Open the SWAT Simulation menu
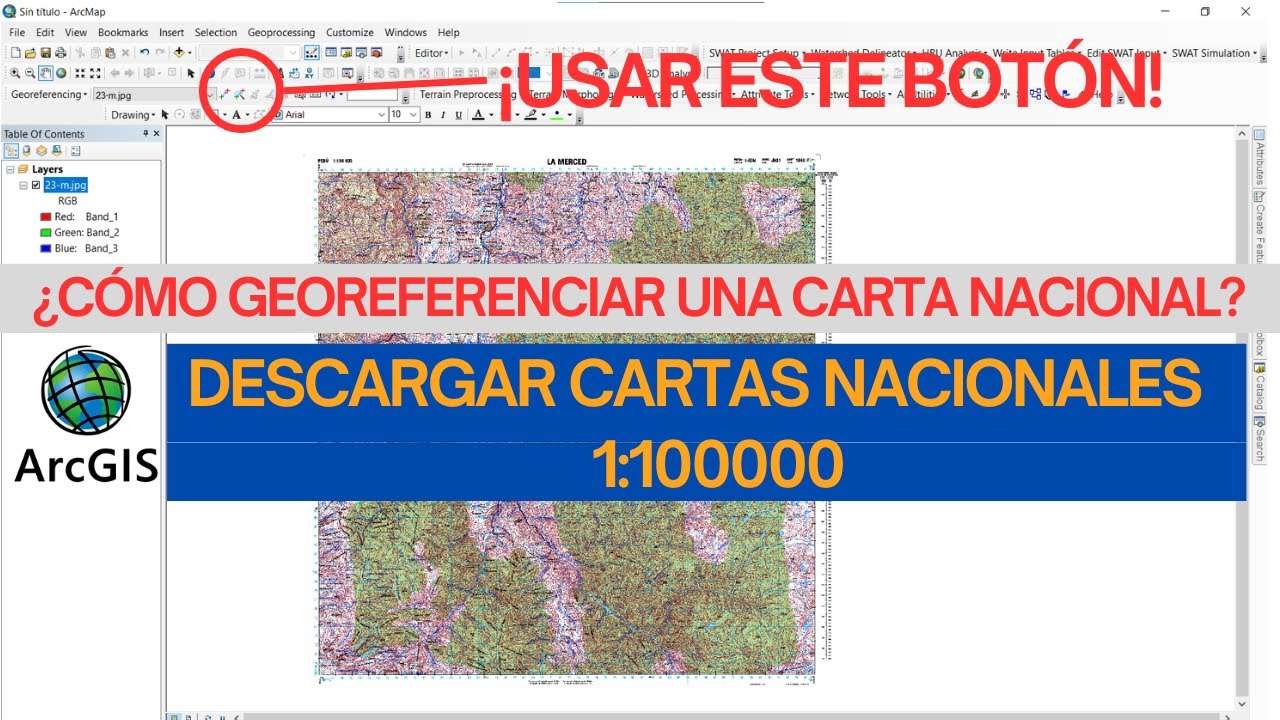The width and height of the screenshot is (1280, 720). pos(1214,53)
